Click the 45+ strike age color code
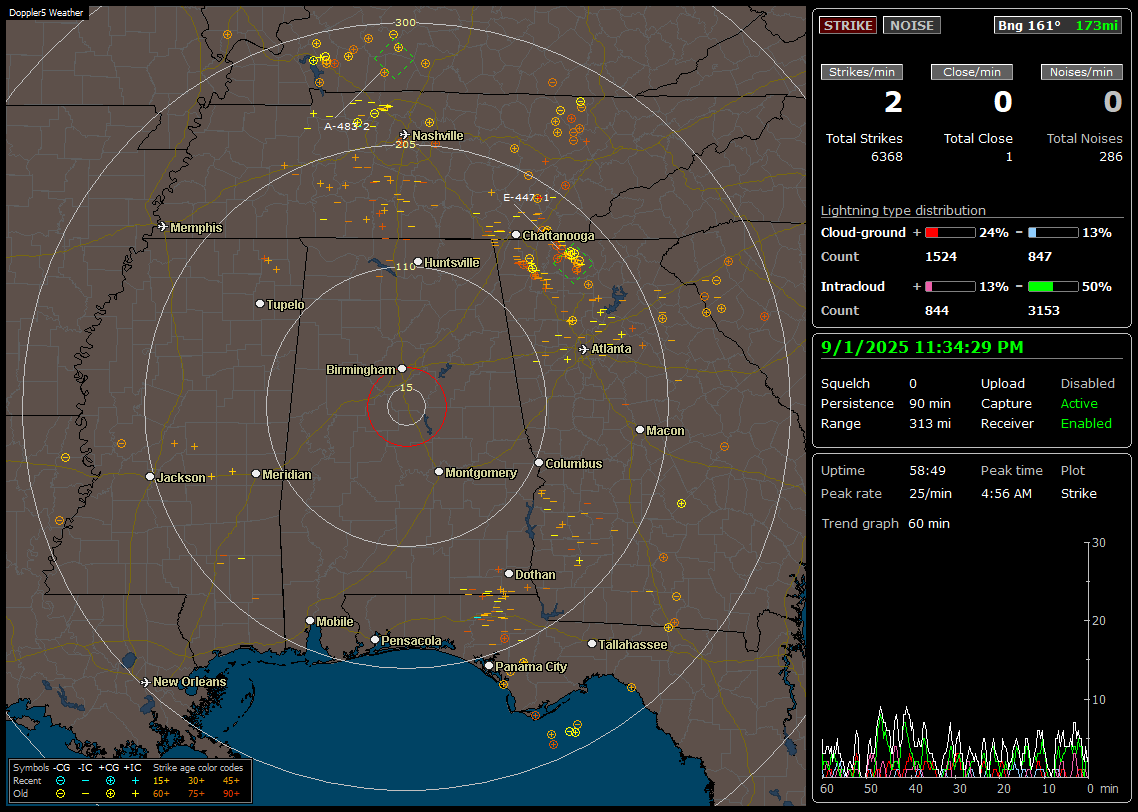The image size is (1138, 812). point(231,781)
